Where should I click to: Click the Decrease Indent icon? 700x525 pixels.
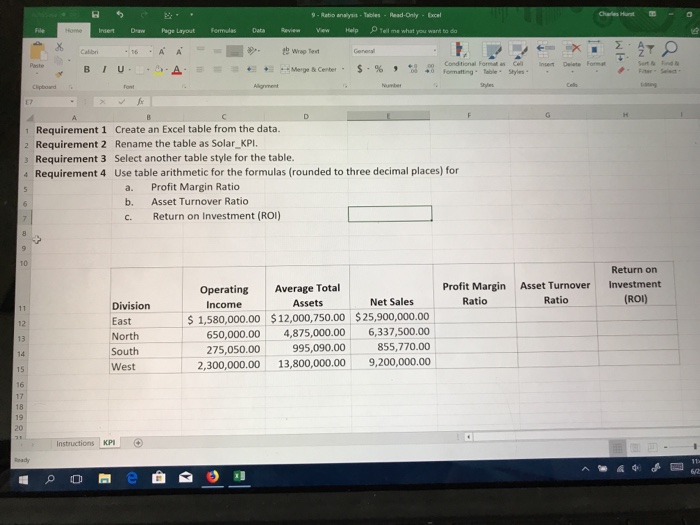coord(251,69)
